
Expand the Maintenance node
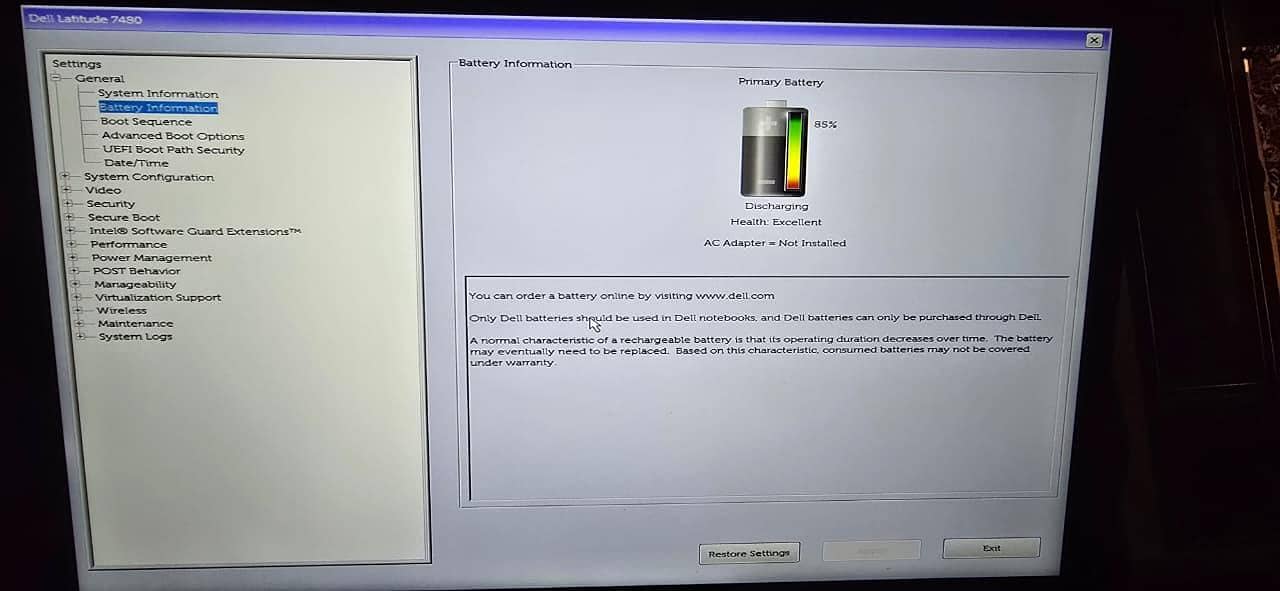(80, 323)
